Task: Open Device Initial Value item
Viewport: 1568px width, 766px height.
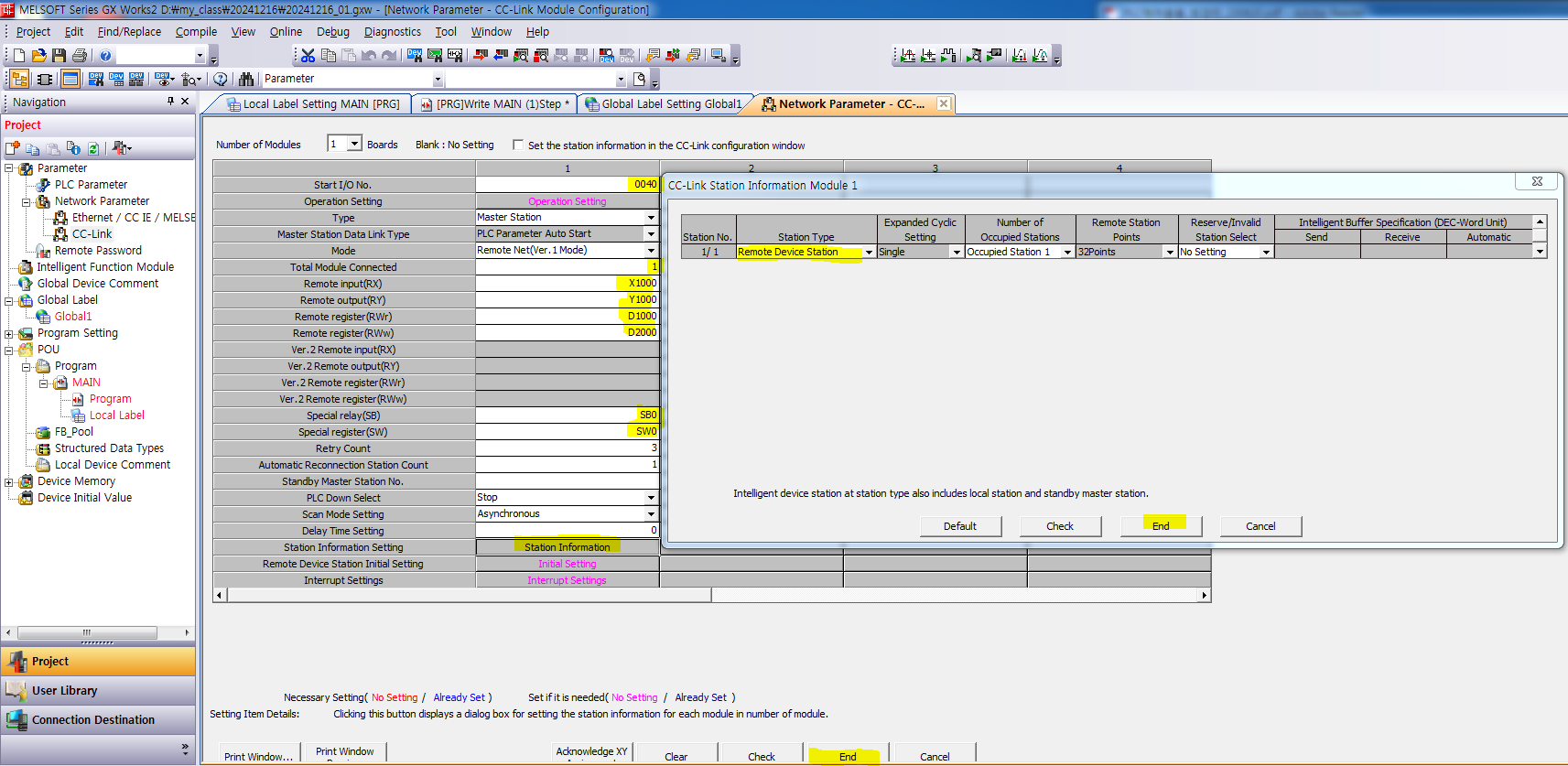Action: coord(84,498)
